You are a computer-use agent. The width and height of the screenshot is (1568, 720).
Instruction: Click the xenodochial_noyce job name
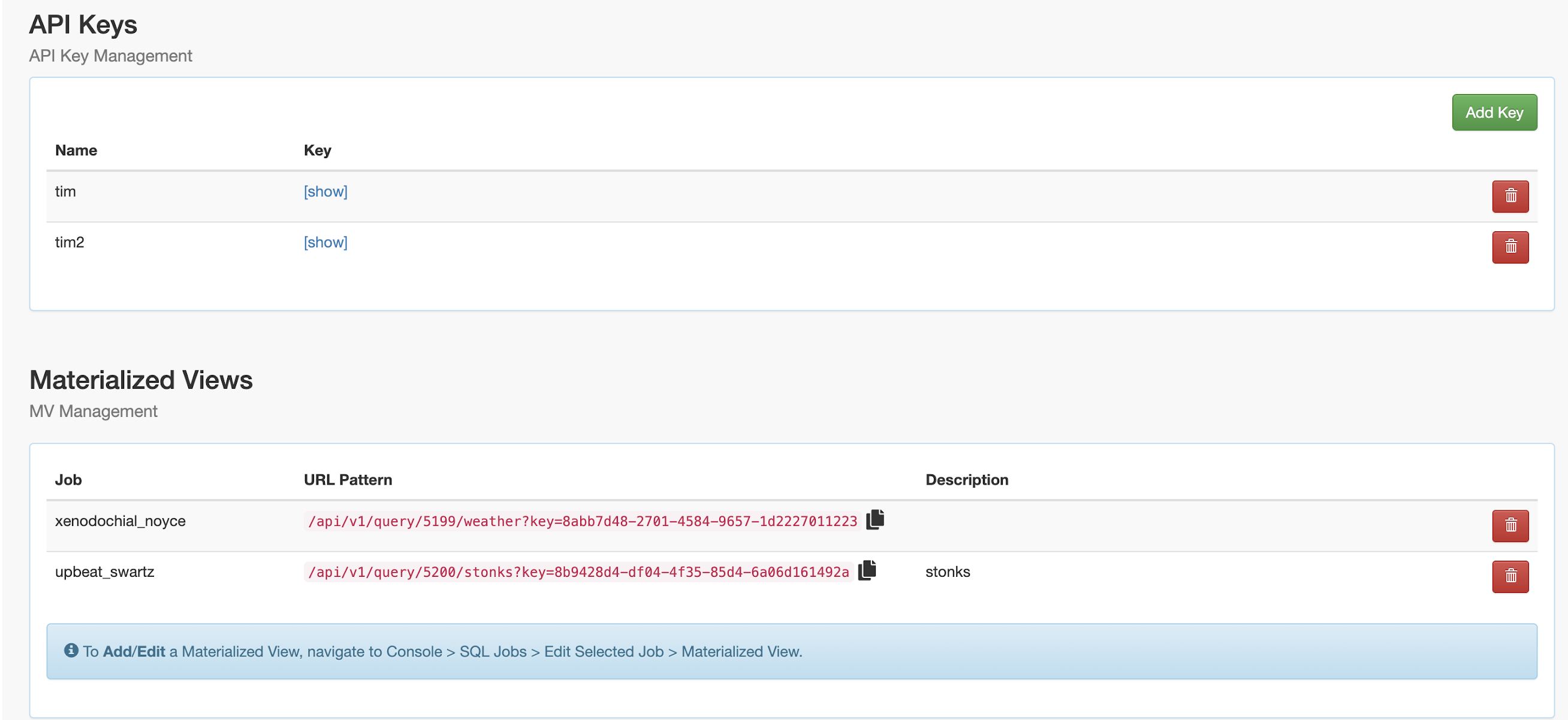pyautogui.click(x=120, y=521)
